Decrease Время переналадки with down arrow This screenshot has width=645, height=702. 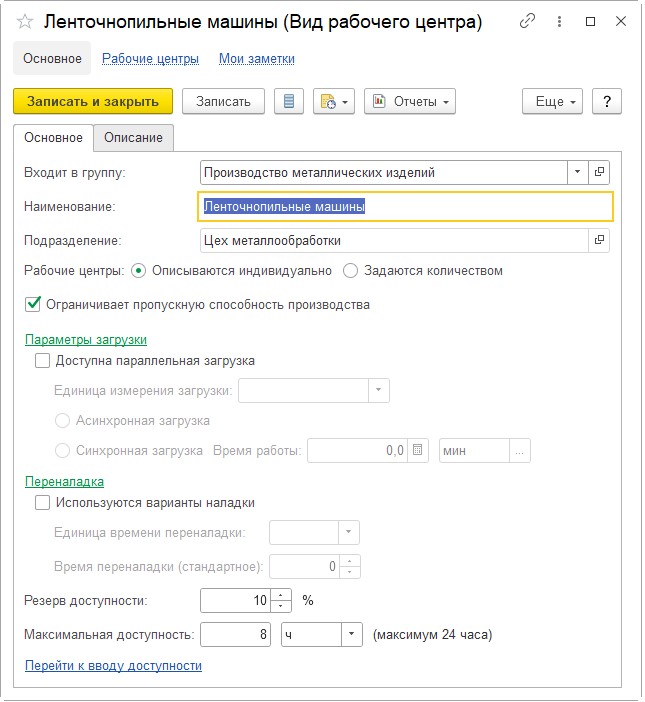350,572
